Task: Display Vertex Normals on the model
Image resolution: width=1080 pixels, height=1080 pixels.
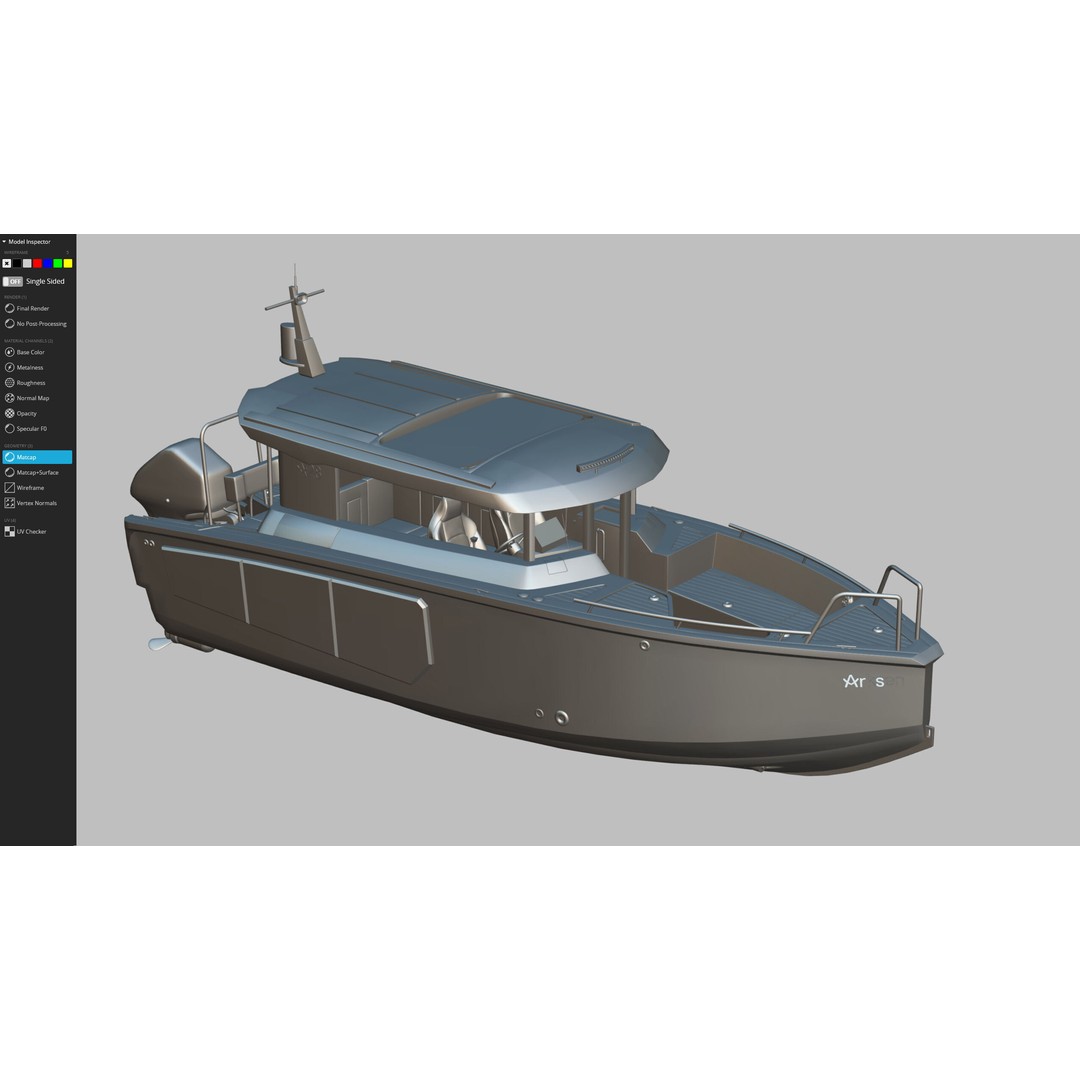Action: point(31,503)
